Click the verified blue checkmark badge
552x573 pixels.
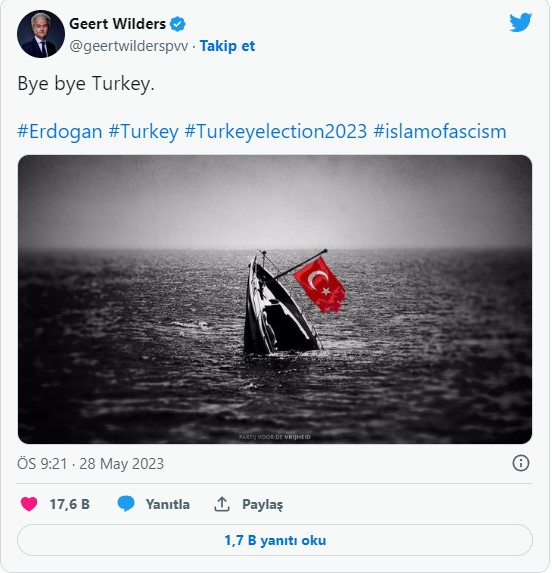(178, 24)
